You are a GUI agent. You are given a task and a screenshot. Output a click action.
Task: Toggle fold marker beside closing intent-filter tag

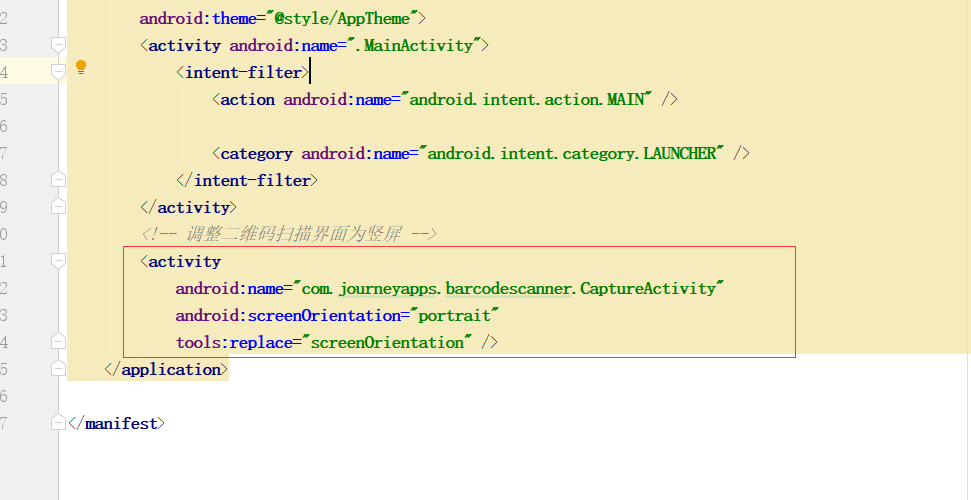[x=58, y=180]
